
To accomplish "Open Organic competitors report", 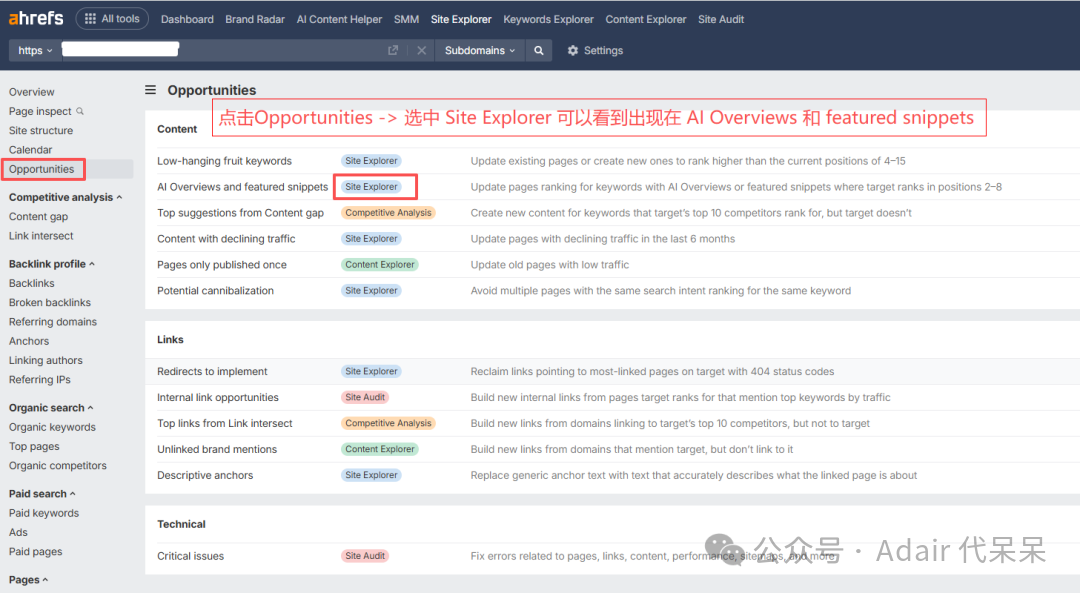I will [x=58, y=466].
